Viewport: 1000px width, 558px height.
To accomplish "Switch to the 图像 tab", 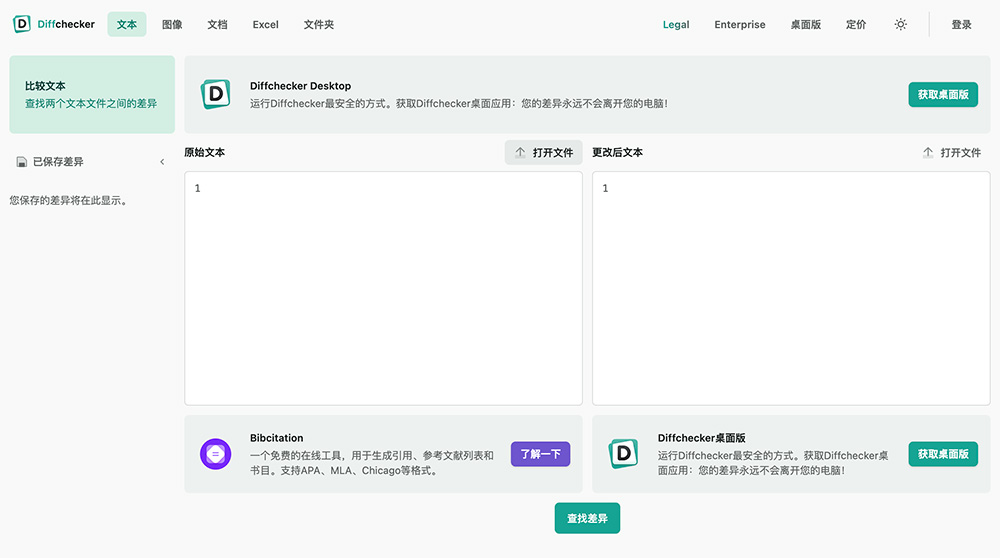I will pyautogui.click(x=172, y=24).
